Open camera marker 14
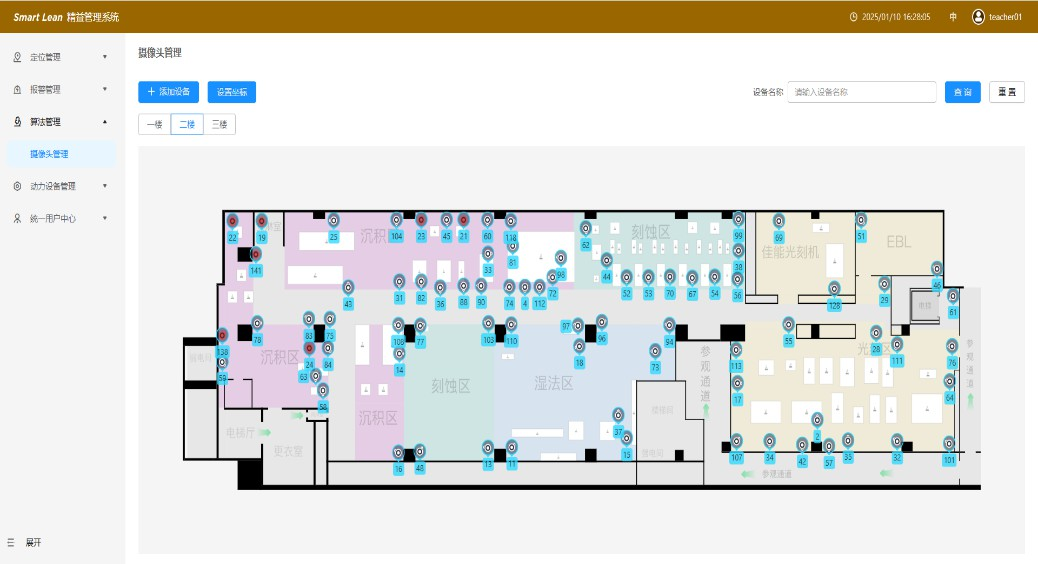1038x564 pixels. pos(399,354)
